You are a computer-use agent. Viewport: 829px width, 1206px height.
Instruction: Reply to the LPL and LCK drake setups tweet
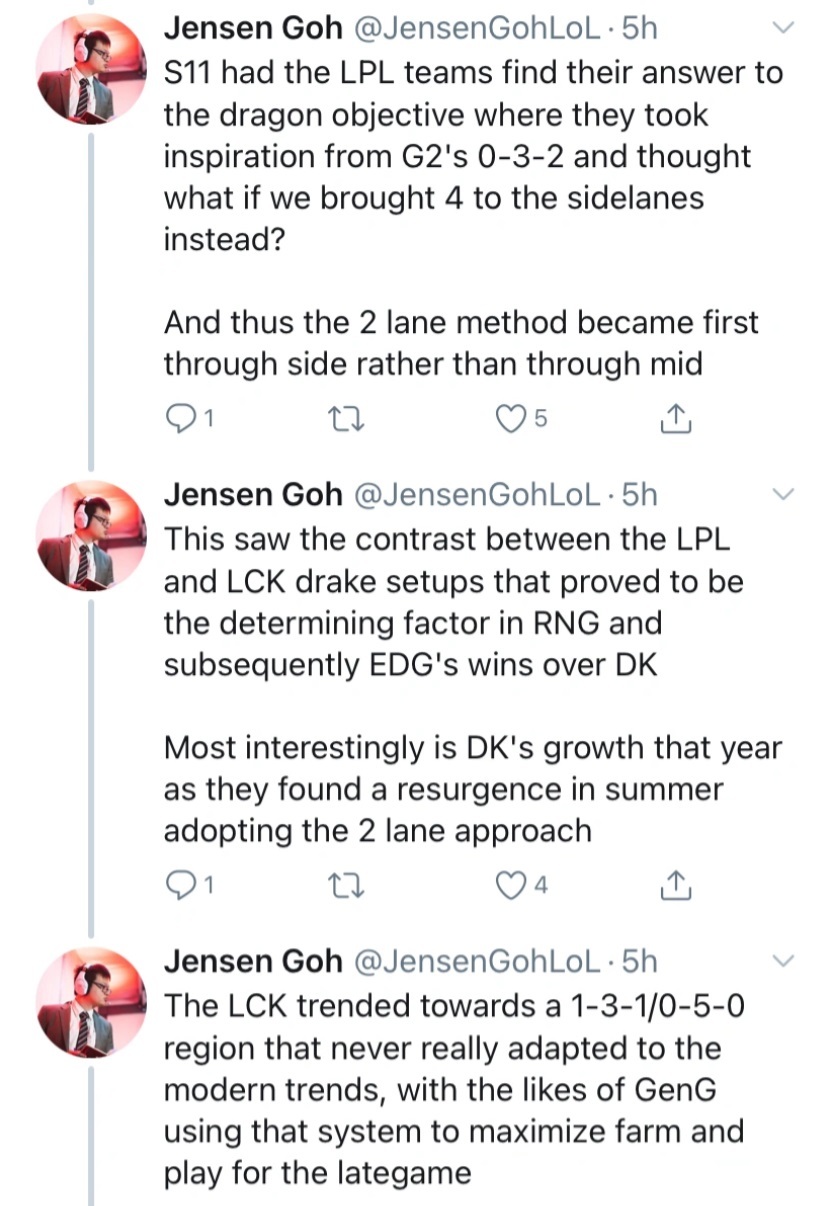[178, 884]
